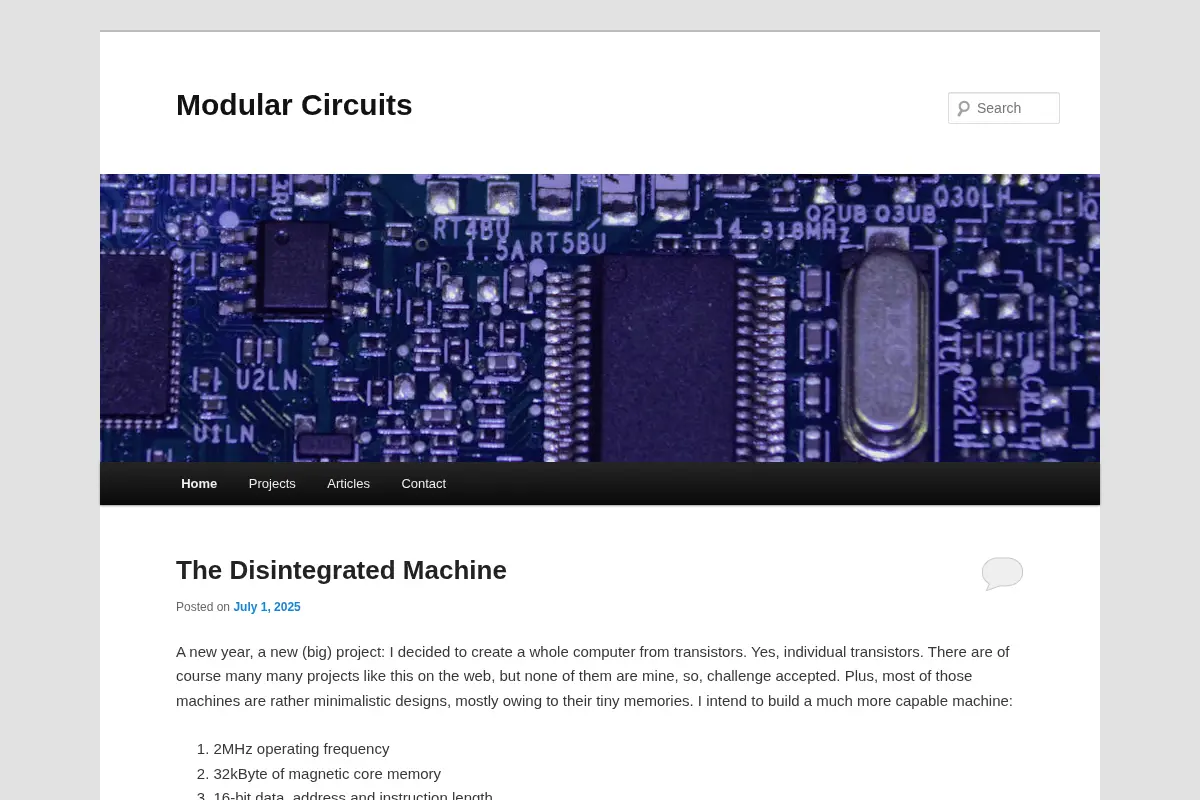Click the paragraph starting 'A new year'

click(596, 676)
